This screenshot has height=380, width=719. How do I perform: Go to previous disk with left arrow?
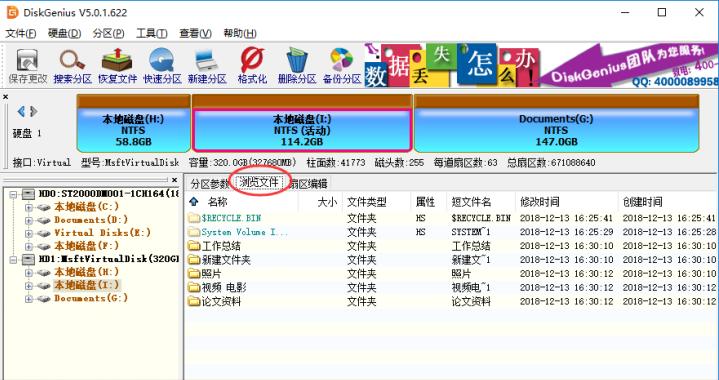(x=21, y=111)
